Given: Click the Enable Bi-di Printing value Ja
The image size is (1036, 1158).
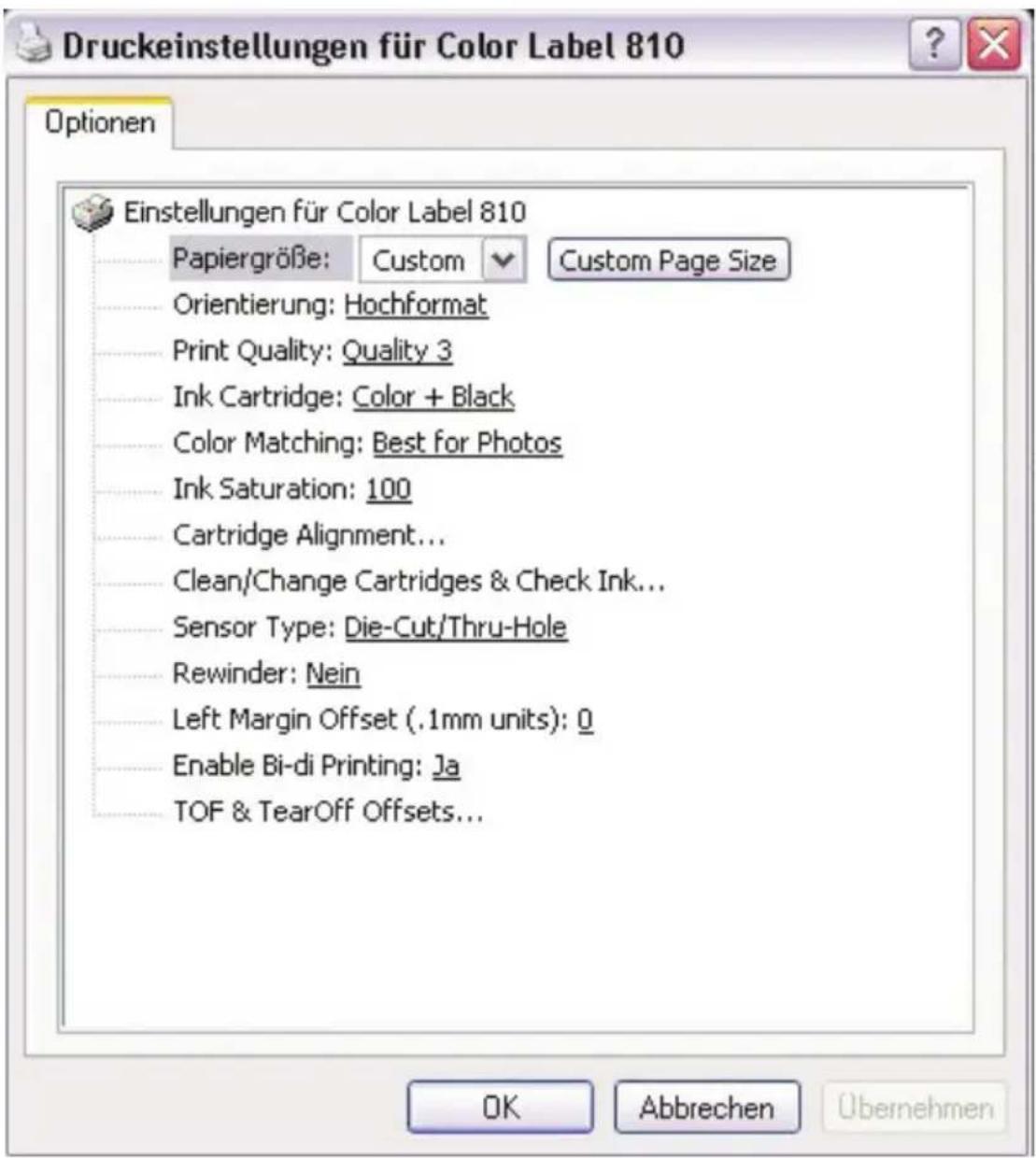Looking at the screenshot, I should point(446,766).
